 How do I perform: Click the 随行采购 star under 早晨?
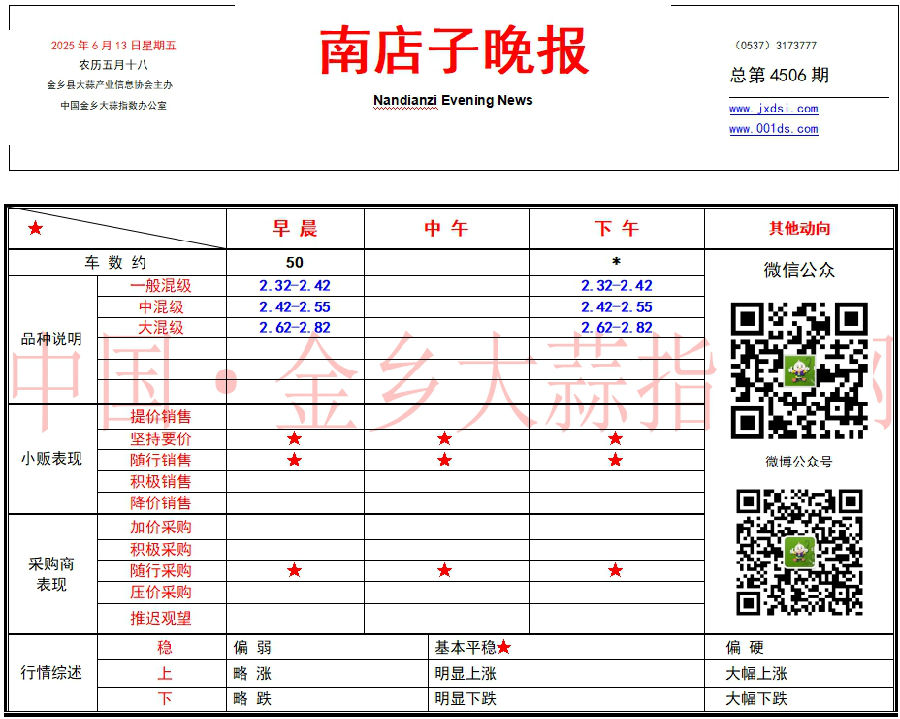coord(294,570)
